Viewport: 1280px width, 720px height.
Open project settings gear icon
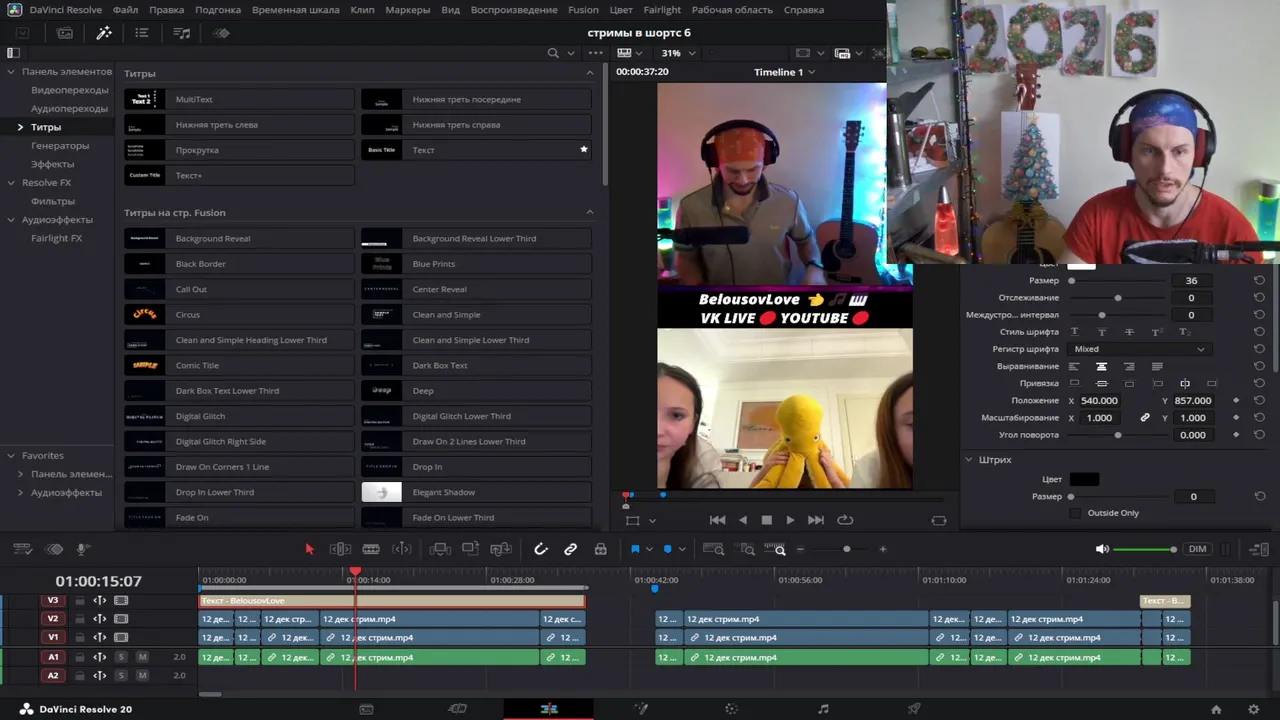coord(1253,709)
